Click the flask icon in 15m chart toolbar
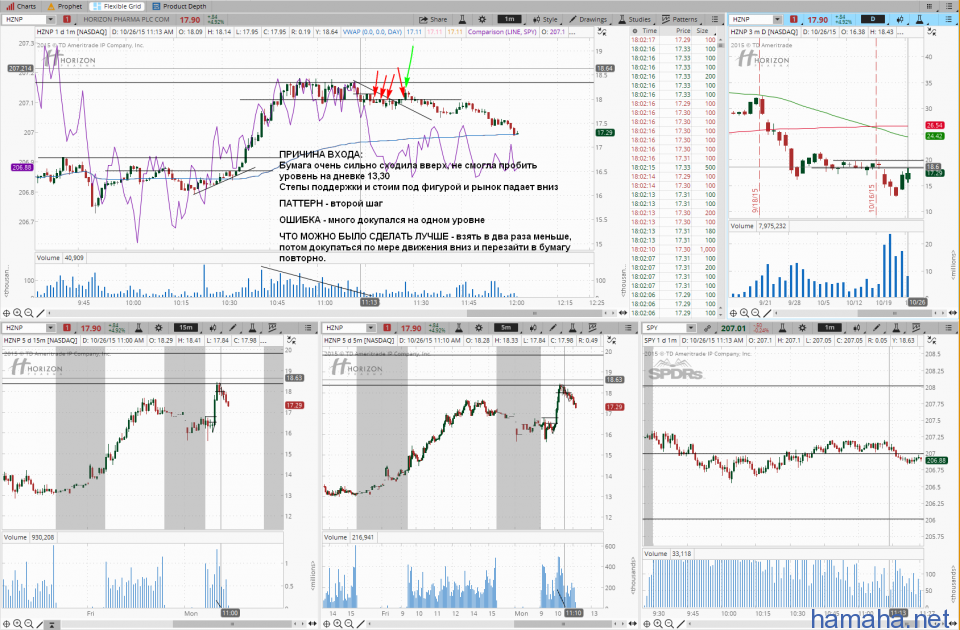The image size is (960, 630). (139, 328)
